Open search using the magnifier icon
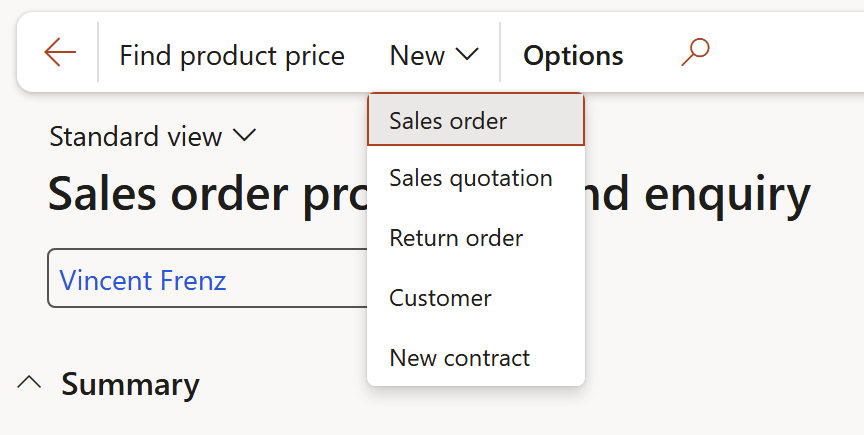This screenshot has width=864, height=435. pos(694,52)
